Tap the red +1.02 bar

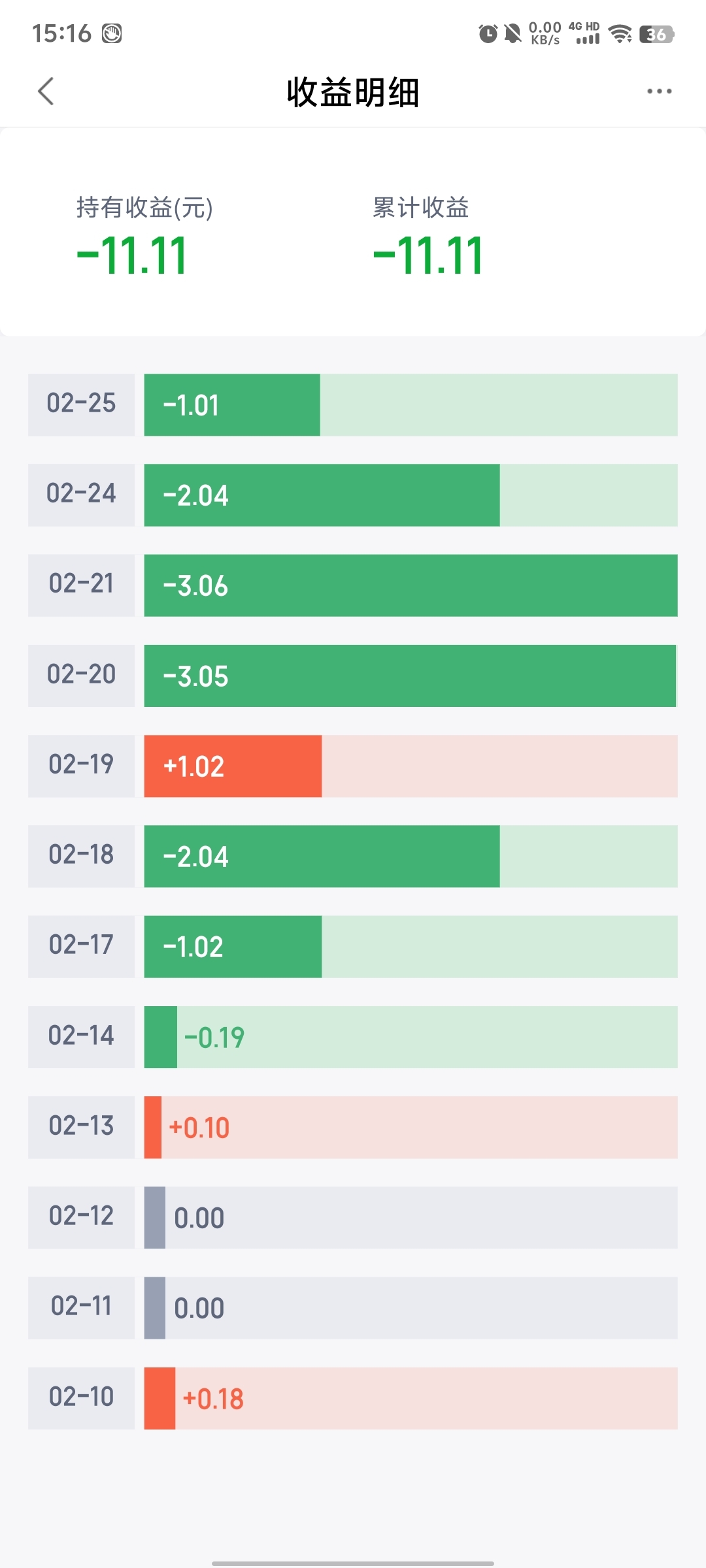[233, 766]
